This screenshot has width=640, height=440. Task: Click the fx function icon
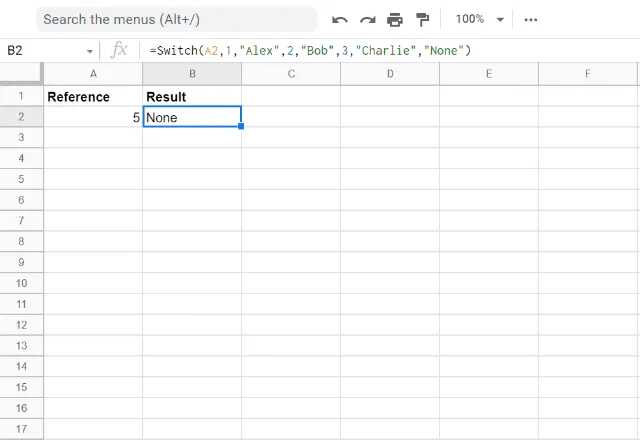pyautogui.click(x=119, y=50)
